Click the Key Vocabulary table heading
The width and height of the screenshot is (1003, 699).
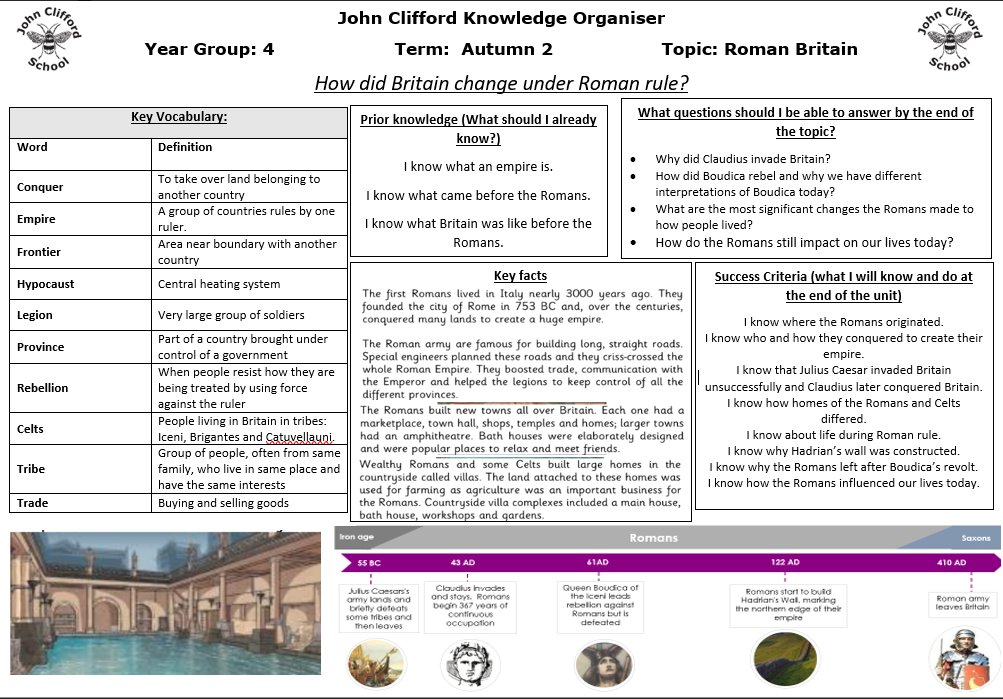pos(179,118)
